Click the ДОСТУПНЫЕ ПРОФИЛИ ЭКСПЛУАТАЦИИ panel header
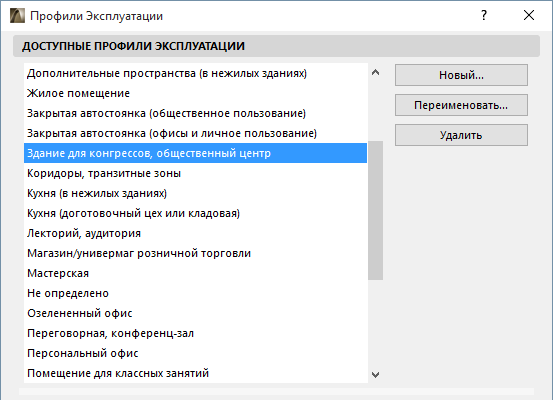Screen dimensions: 553x400 point(276,46)
